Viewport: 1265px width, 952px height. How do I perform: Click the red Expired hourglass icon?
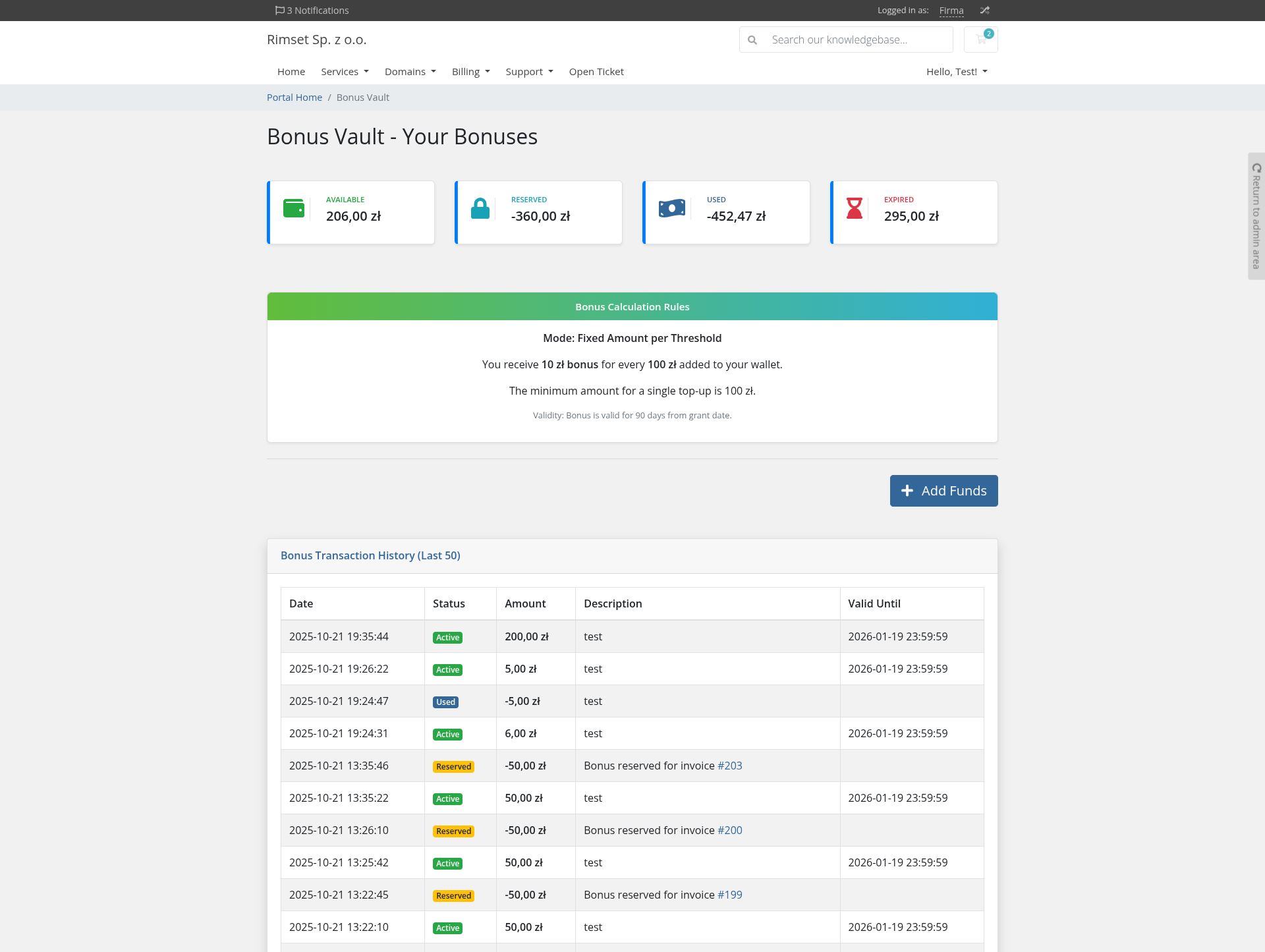coord(854,208)
